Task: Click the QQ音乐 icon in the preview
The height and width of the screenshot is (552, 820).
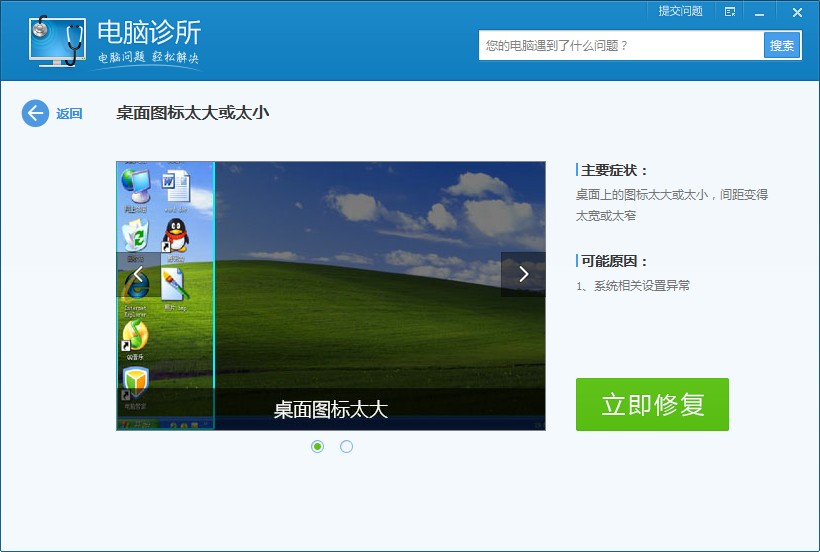Action: [x=135, y=336]
